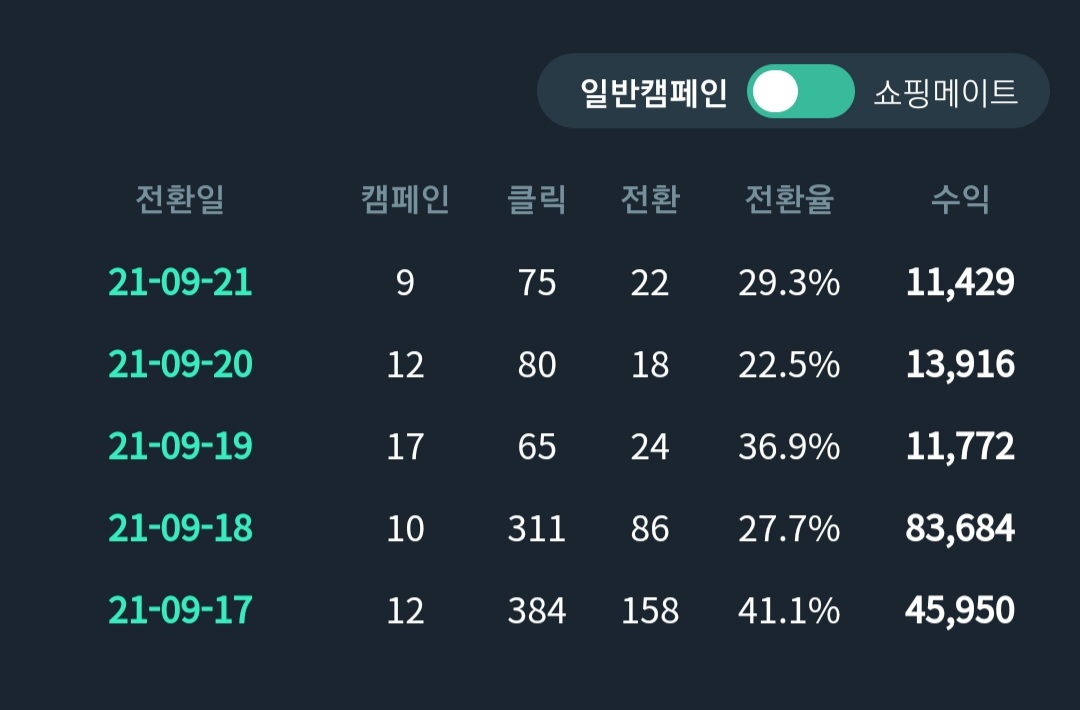
Task: Select the 13,916 revenue amount
Action: [x=960, y=365]
